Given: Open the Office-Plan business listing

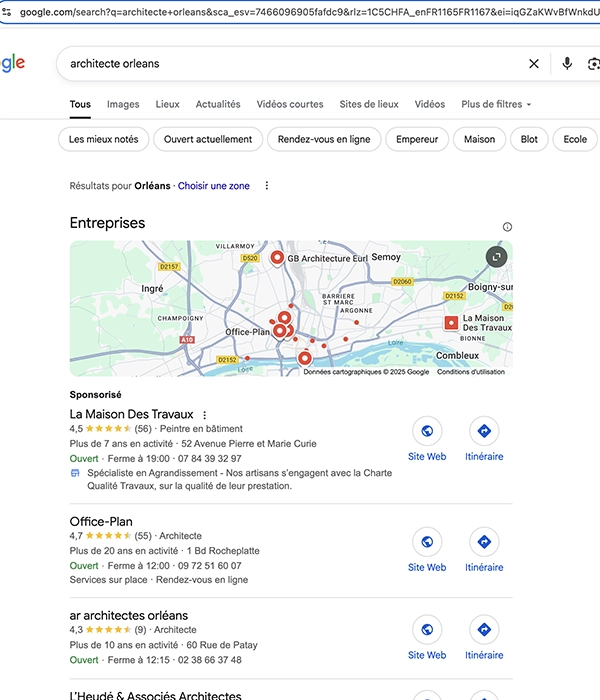Looking at the screenshot, I should (101, 522).
